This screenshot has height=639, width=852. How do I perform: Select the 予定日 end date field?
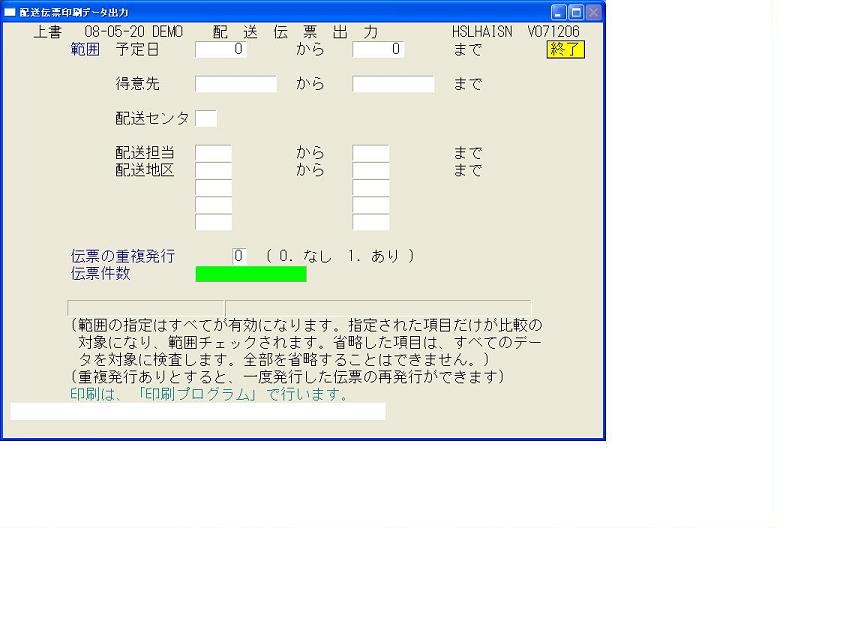coord(378,49)
